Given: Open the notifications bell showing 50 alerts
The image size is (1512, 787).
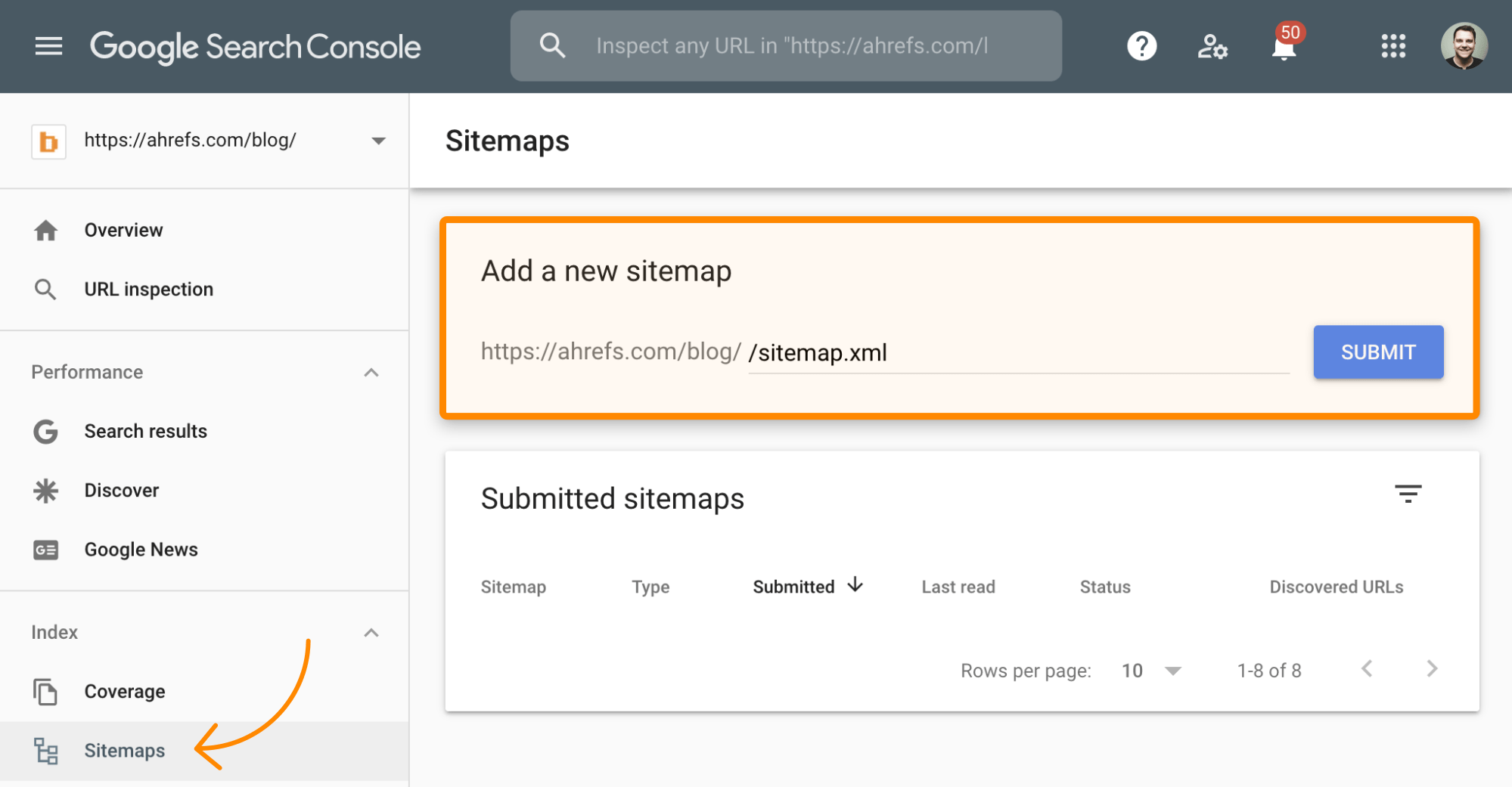Looking at the screenshot, I should point(1284,46).
